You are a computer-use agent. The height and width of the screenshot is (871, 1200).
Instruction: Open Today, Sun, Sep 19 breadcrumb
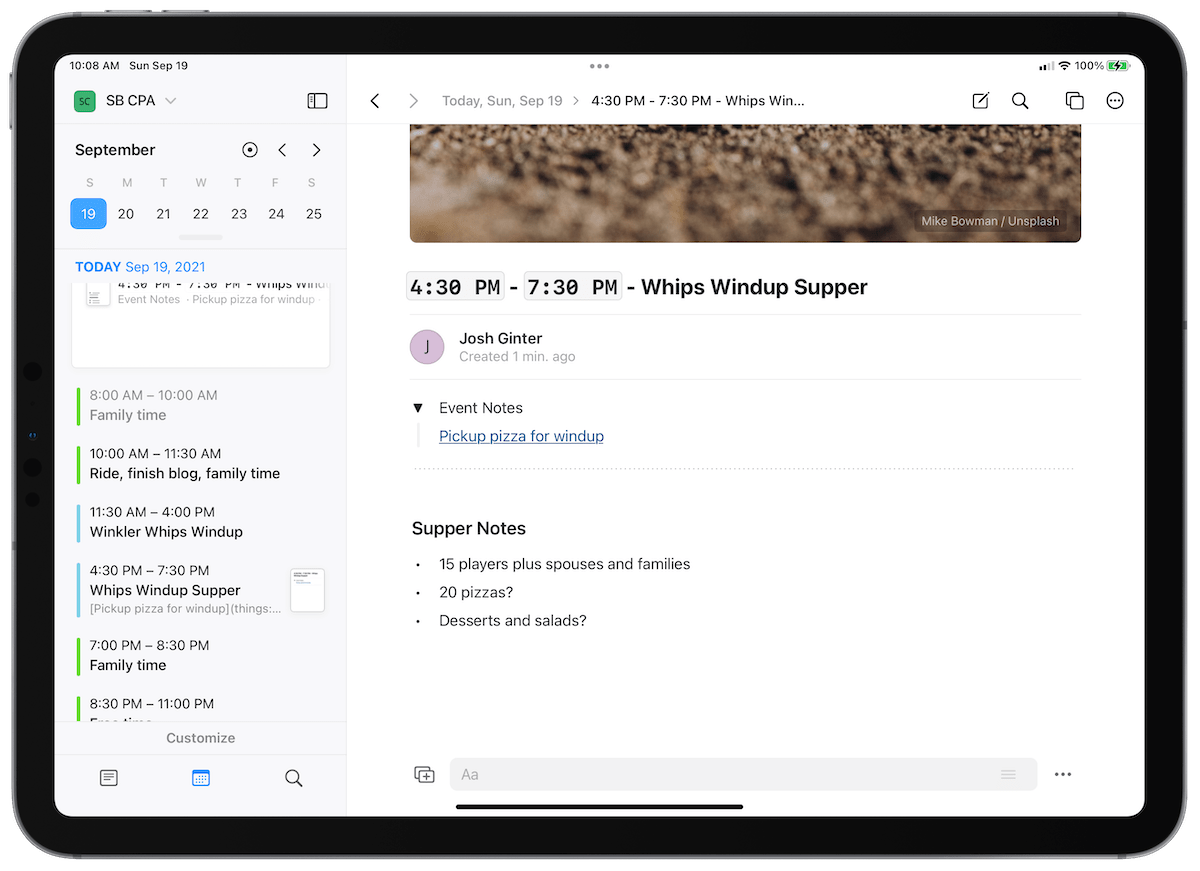(502, 101)
